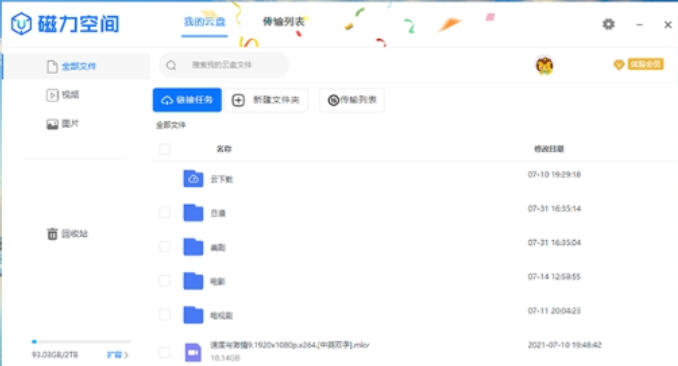Click the blue 链接任务 button
The height and width of the screenshot is (366, 678).
[187, 100]
